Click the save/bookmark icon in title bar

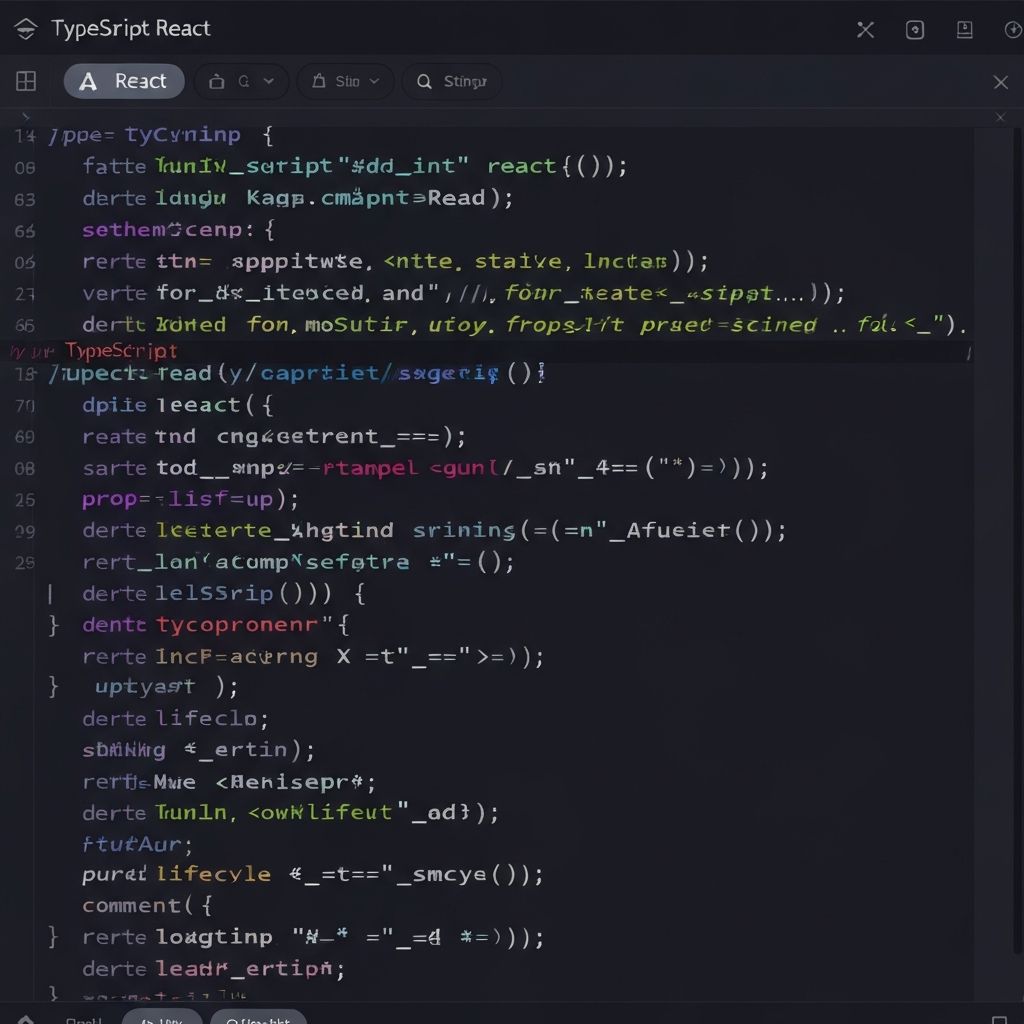[965, 30]
